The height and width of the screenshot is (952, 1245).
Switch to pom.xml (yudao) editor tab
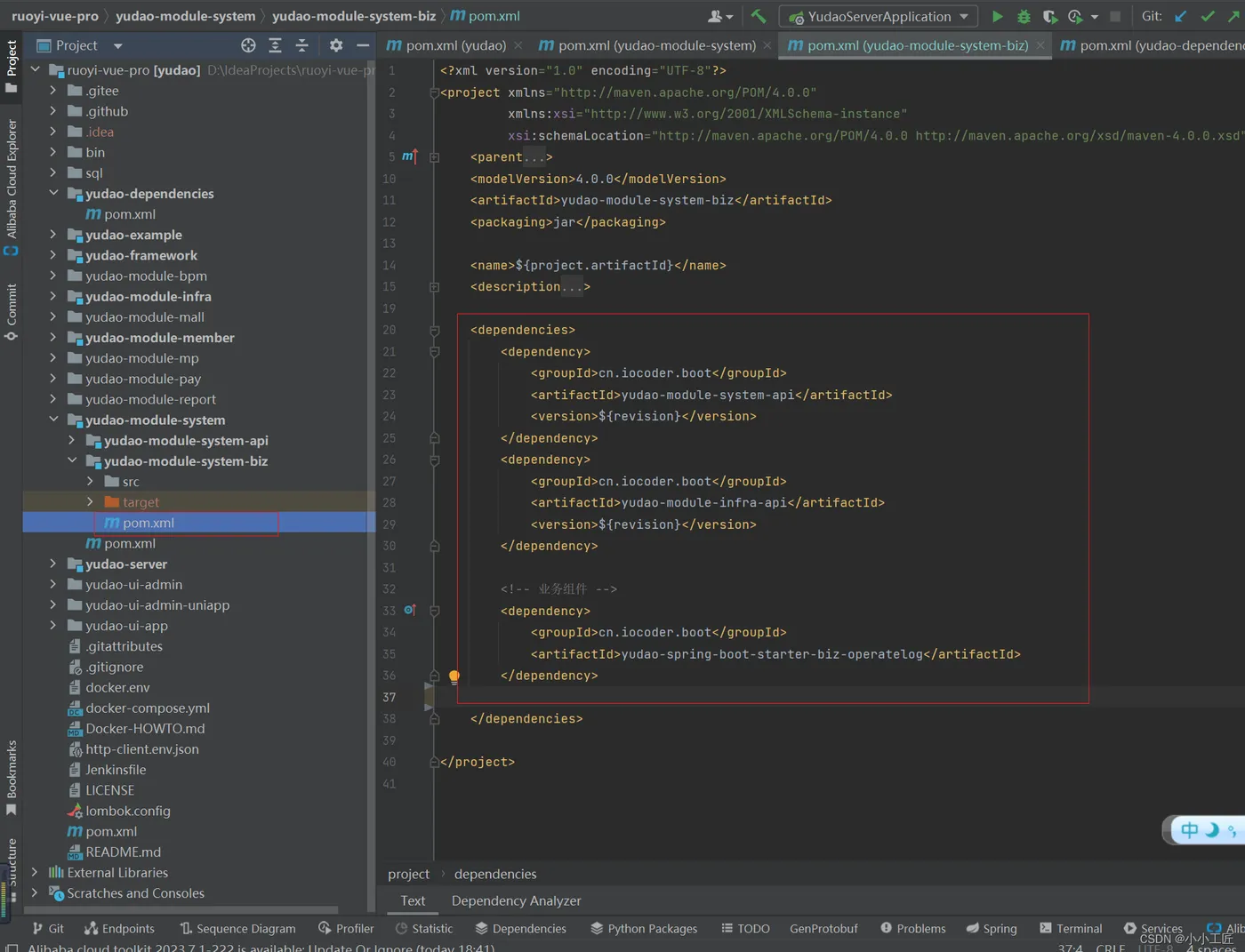tap(455, 45)
